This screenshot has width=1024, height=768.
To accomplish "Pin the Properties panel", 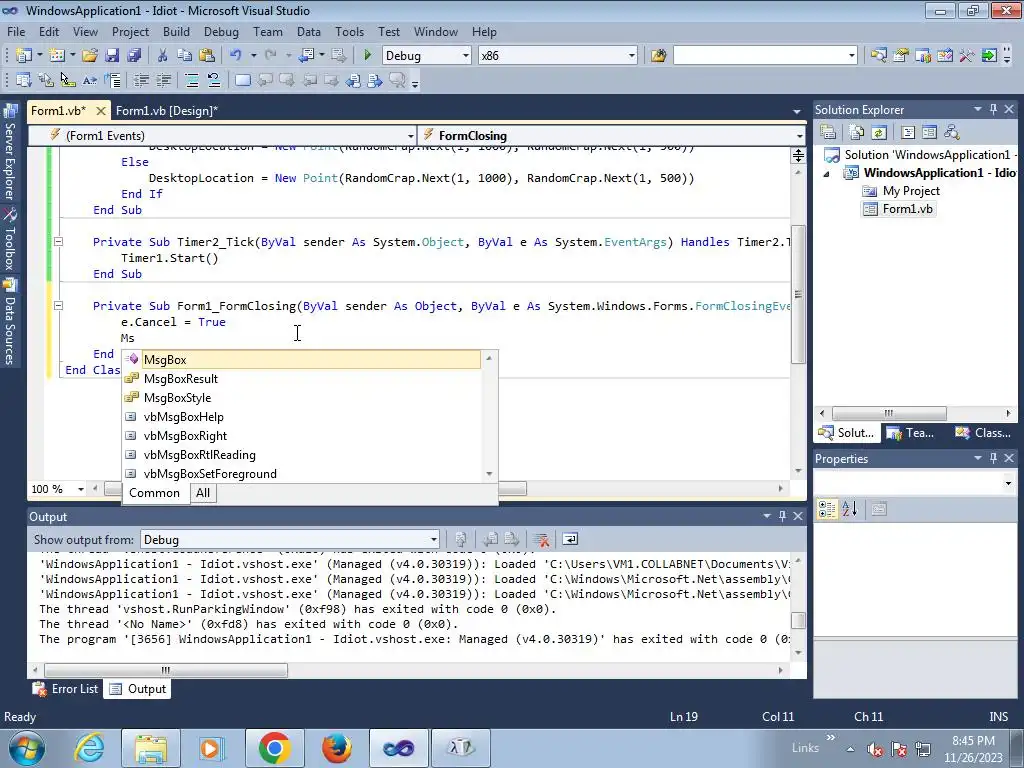I will point(993,458).
